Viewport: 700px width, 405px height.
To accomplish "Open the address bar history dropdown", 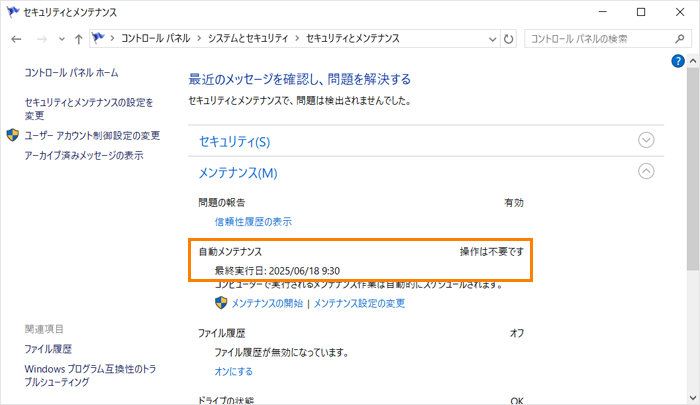I will point(492,39).
